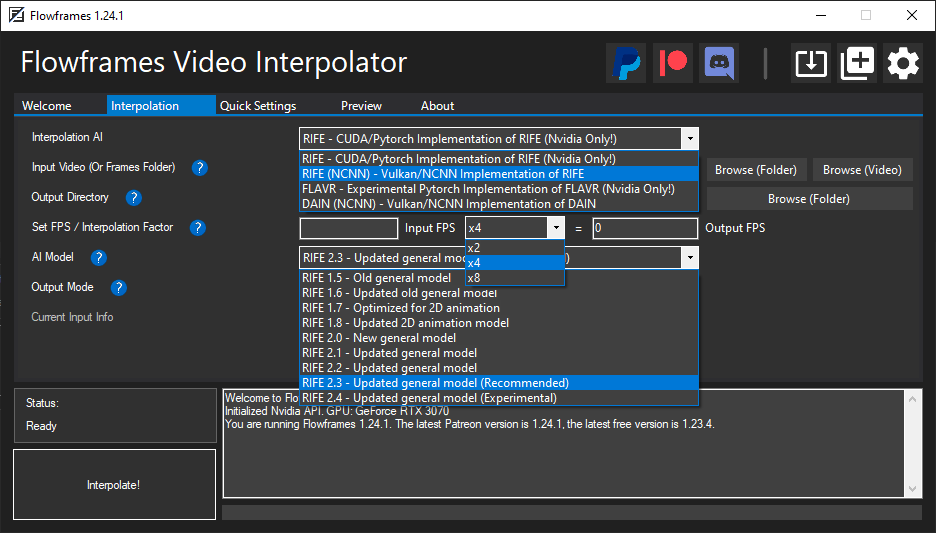The height and width of the screenshot is (533, 936).
Task: Click the updater download icon
Action: 811,63
